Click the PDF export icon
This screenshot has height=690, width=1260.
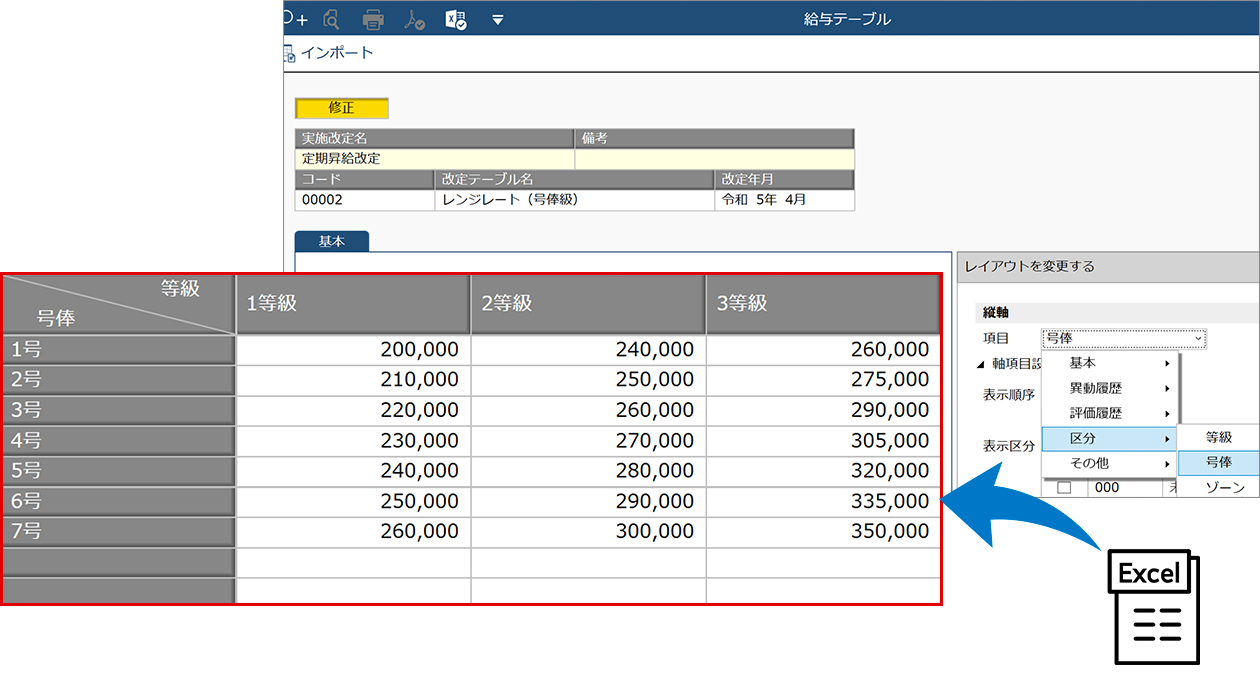[414, 19]
